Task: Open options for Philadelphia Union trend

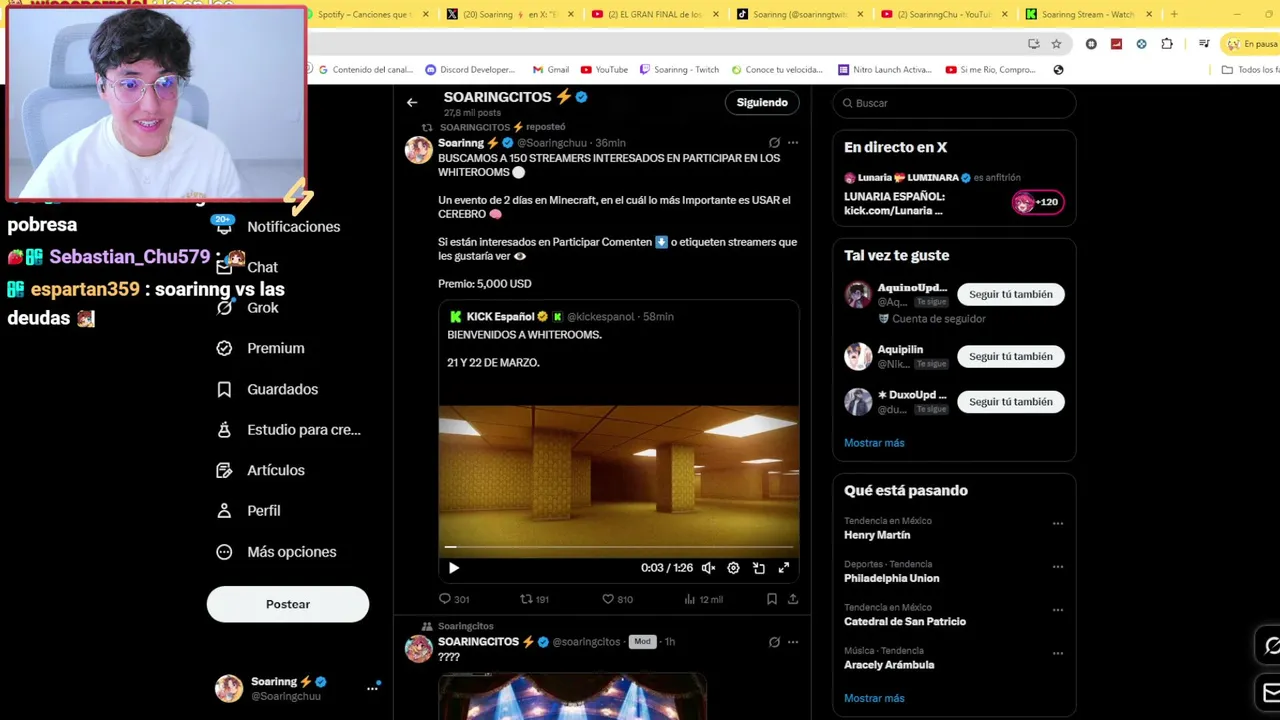Action: point(1057,567)
